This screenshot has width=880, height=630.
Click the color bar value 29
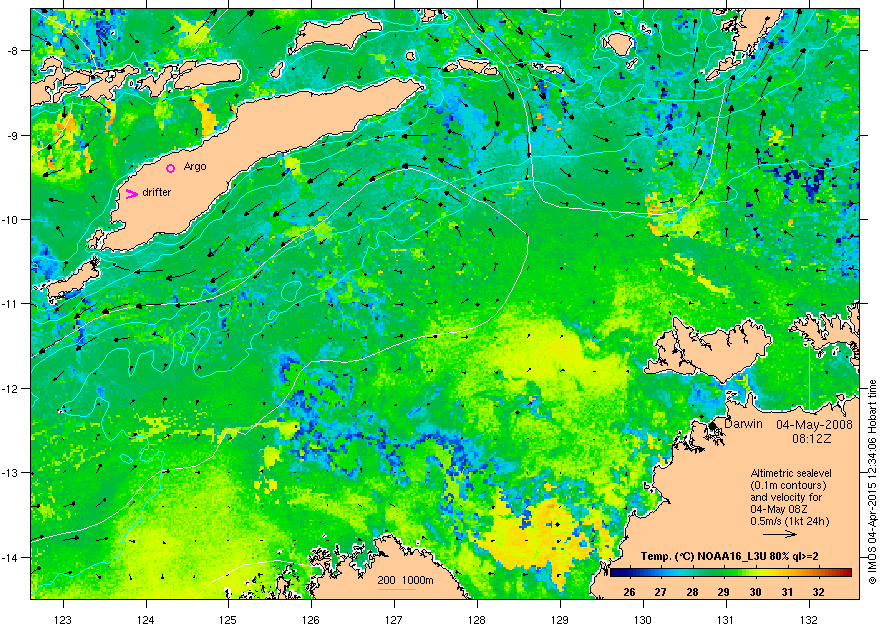pyautogui.click(x=723, y=592)
